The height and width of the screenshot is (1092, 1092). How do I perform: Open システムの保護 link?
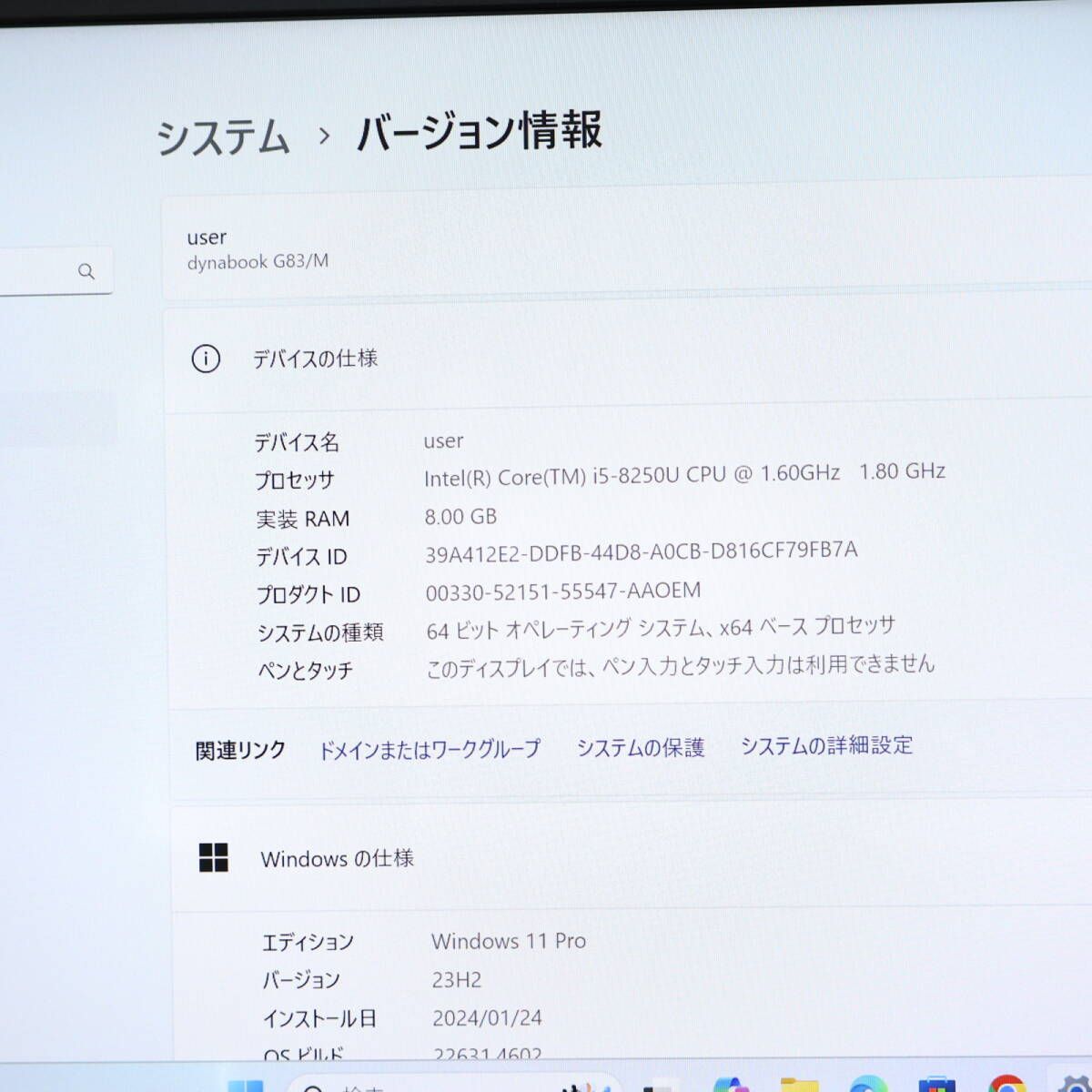pyautogui.click(x=641, y=748)
